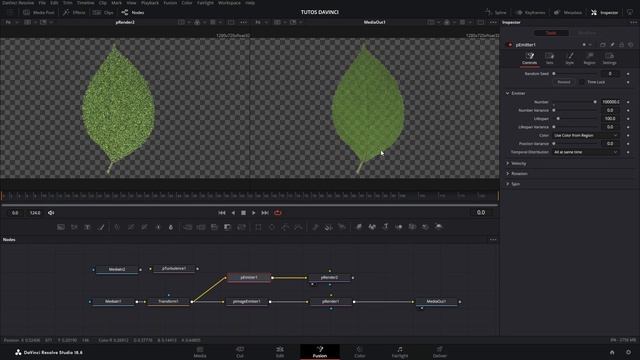Image resolution: width=640 pixels, height=360 pixels.
Task: Open the Workspace menu
Action: point(229,3)
